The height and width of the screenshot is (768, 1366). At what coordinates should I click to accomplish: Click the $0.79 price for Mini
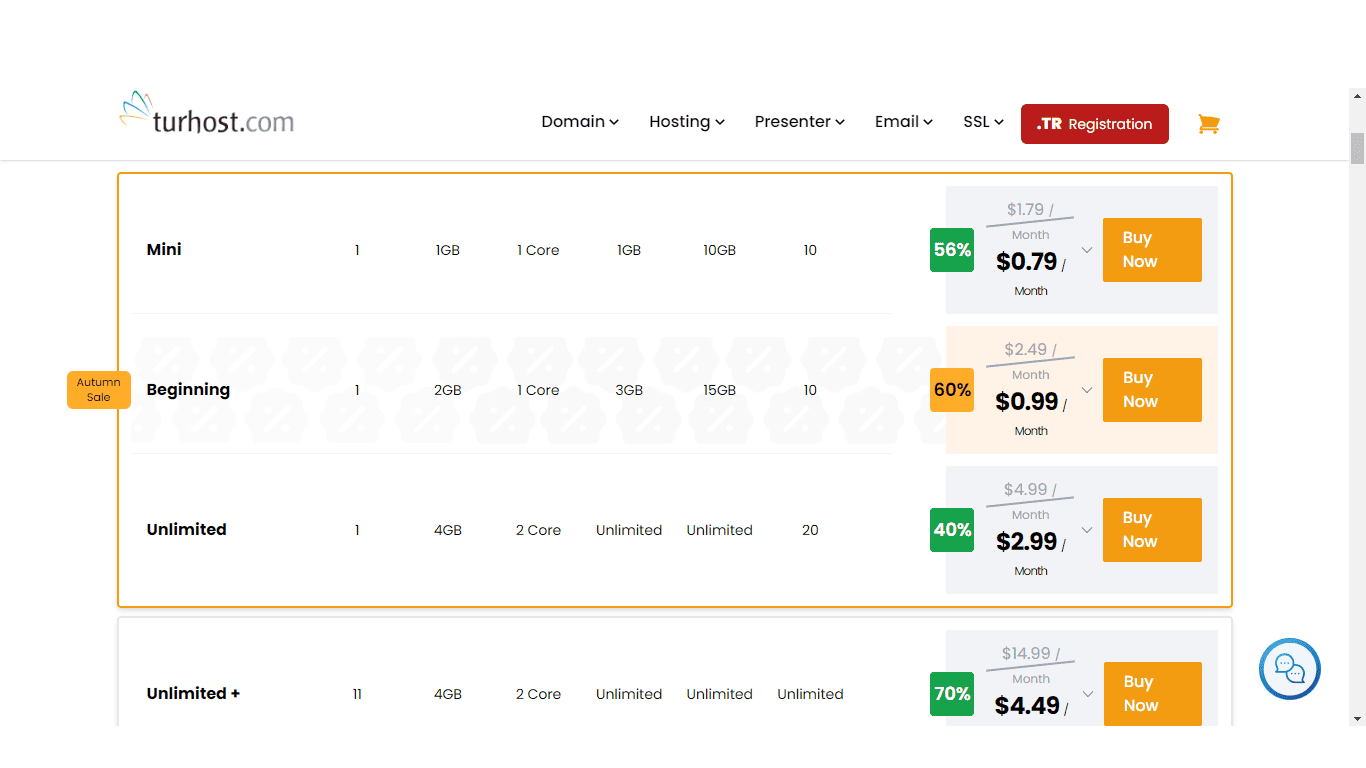coord(1026,262)
